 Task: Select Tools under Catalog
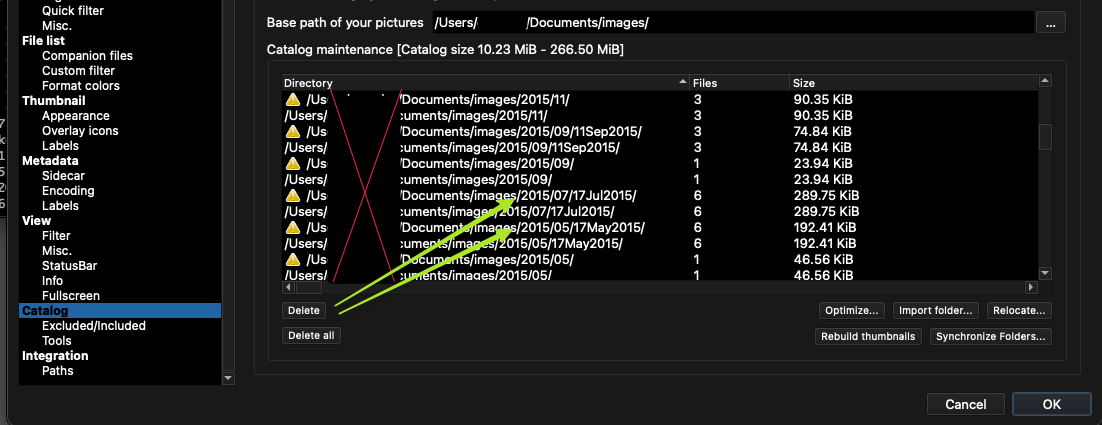point(57,341)
